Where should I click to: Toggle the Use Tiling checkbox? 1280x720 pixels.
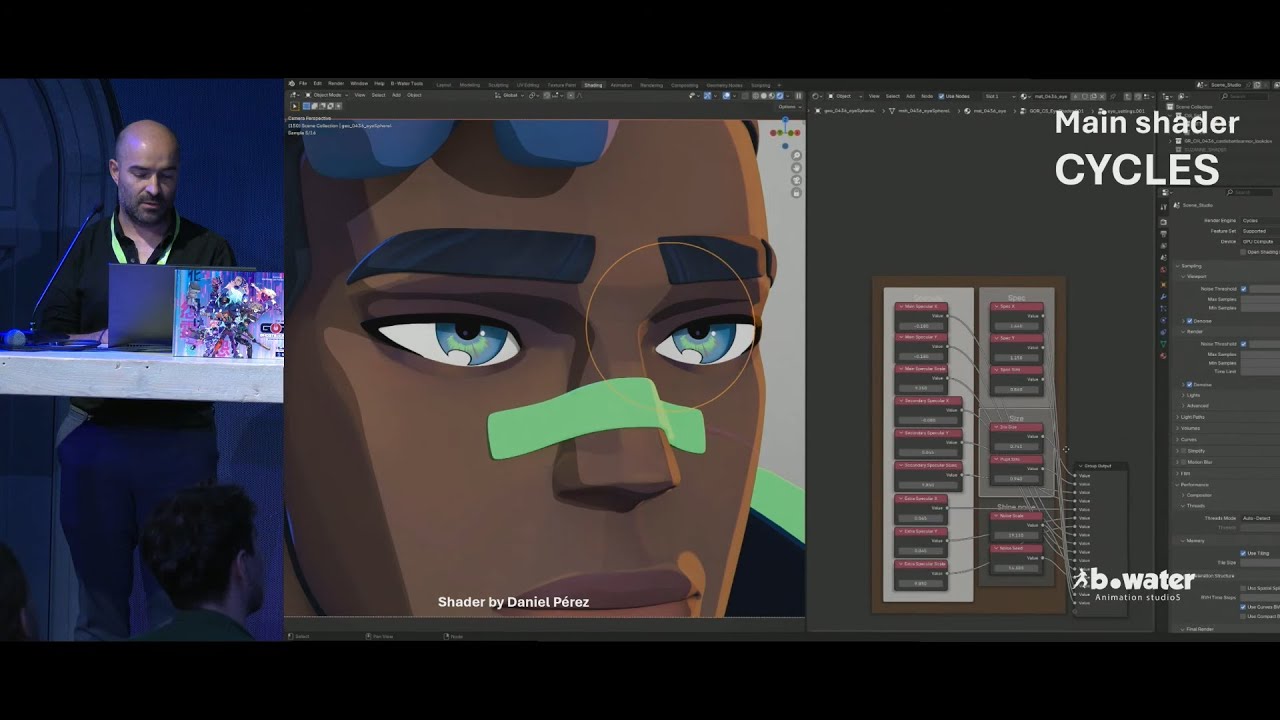click(1243, 553)
